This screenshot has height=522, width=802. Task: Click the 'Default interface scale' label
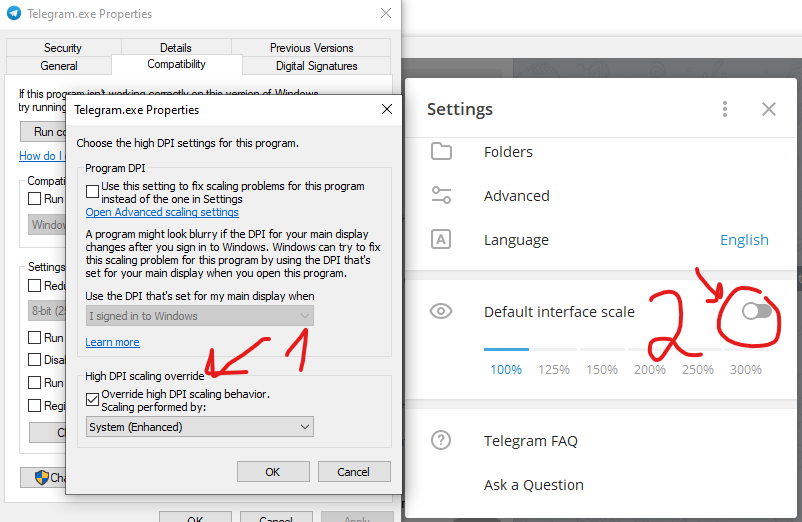pos(559,312)
